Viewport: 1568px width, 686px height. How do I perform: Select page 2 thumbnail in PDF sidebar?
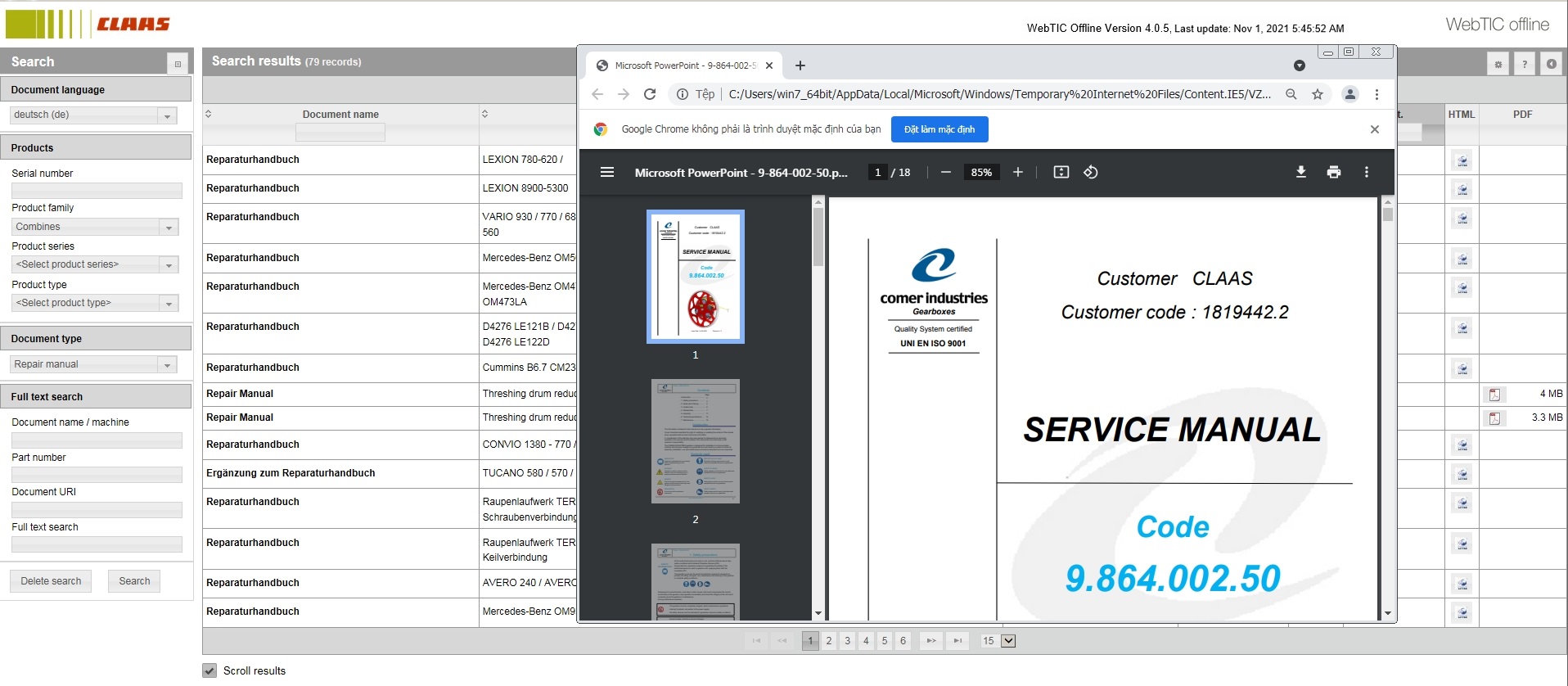(x=696, y=441)
